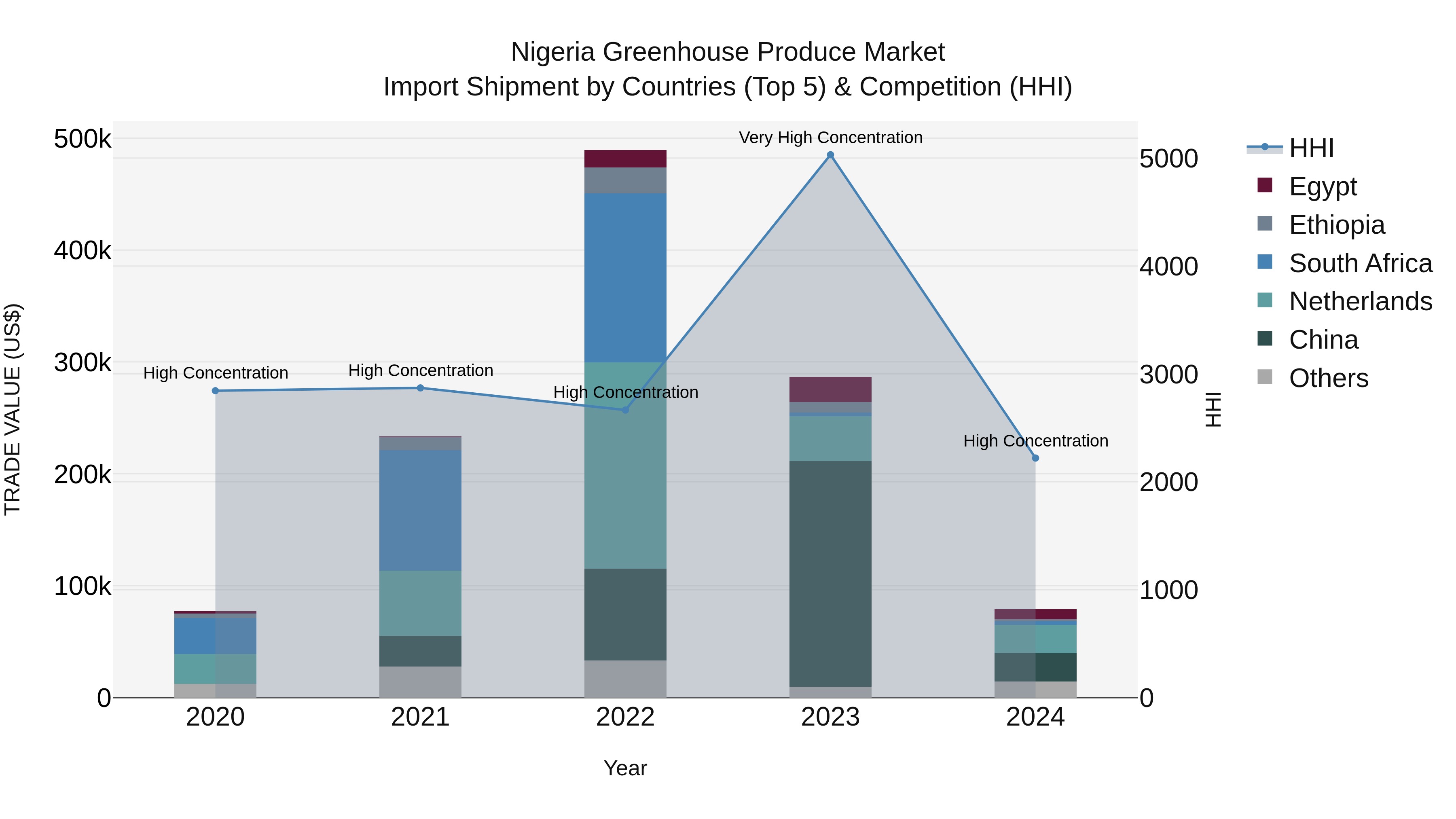1456x819 pixels.
Task: Click the 'Very High Concentration' annotation
Action: pos(830,138)
